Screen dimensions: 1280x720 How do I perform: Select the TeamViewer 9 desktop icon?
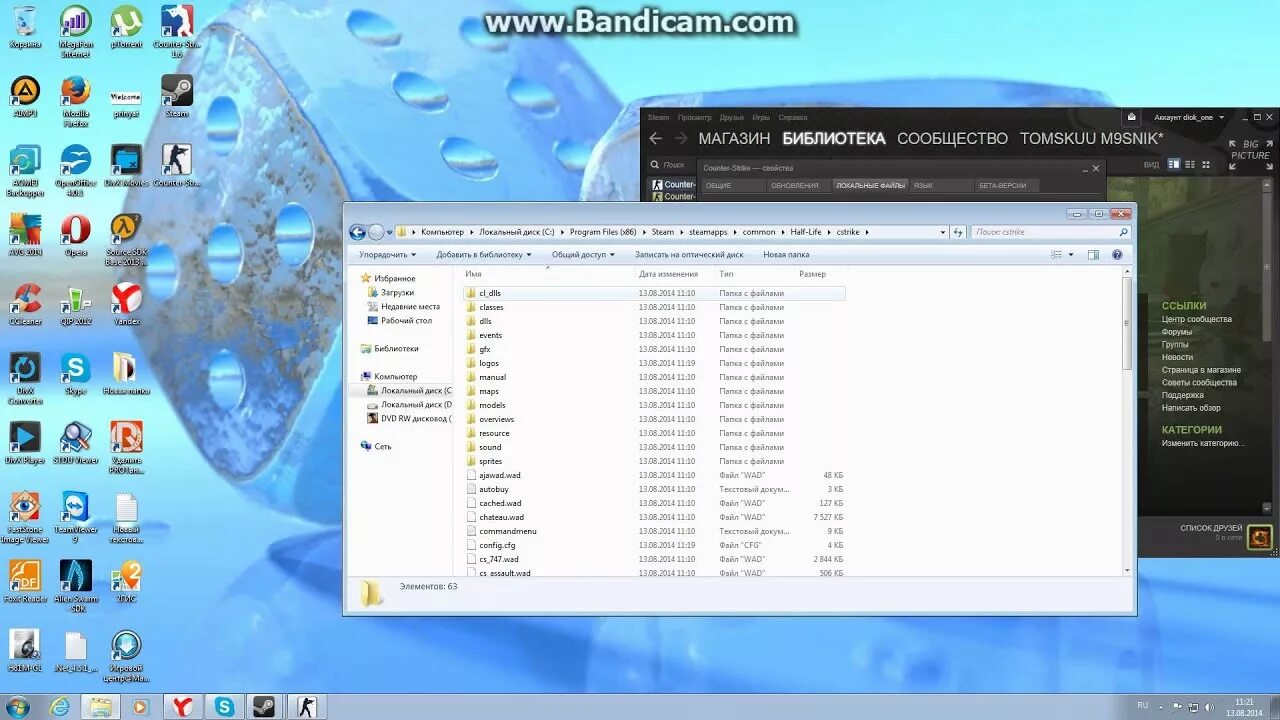coord(75,518)
